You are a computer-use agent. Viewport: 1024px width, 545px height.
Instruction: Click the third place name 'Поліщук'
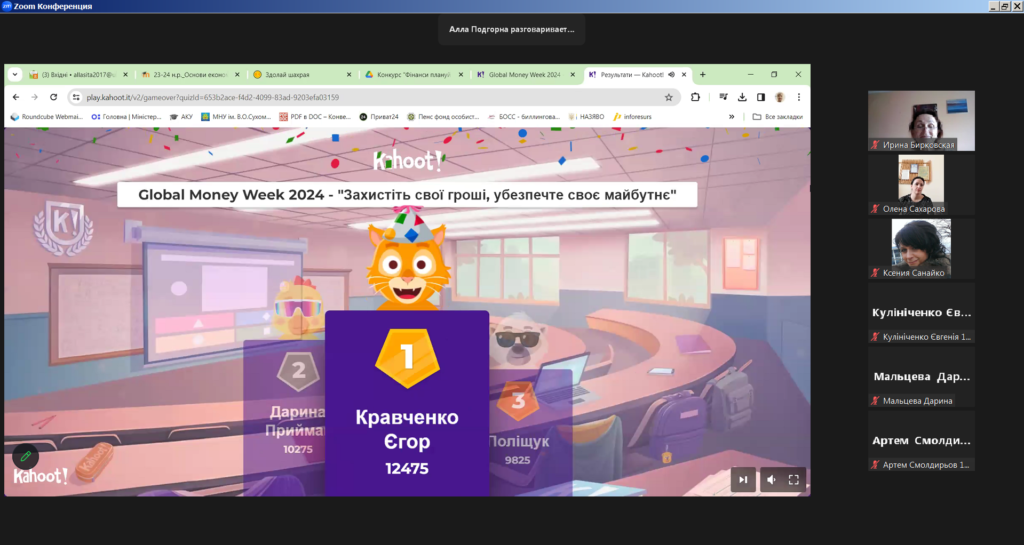[x=519, y=441]
